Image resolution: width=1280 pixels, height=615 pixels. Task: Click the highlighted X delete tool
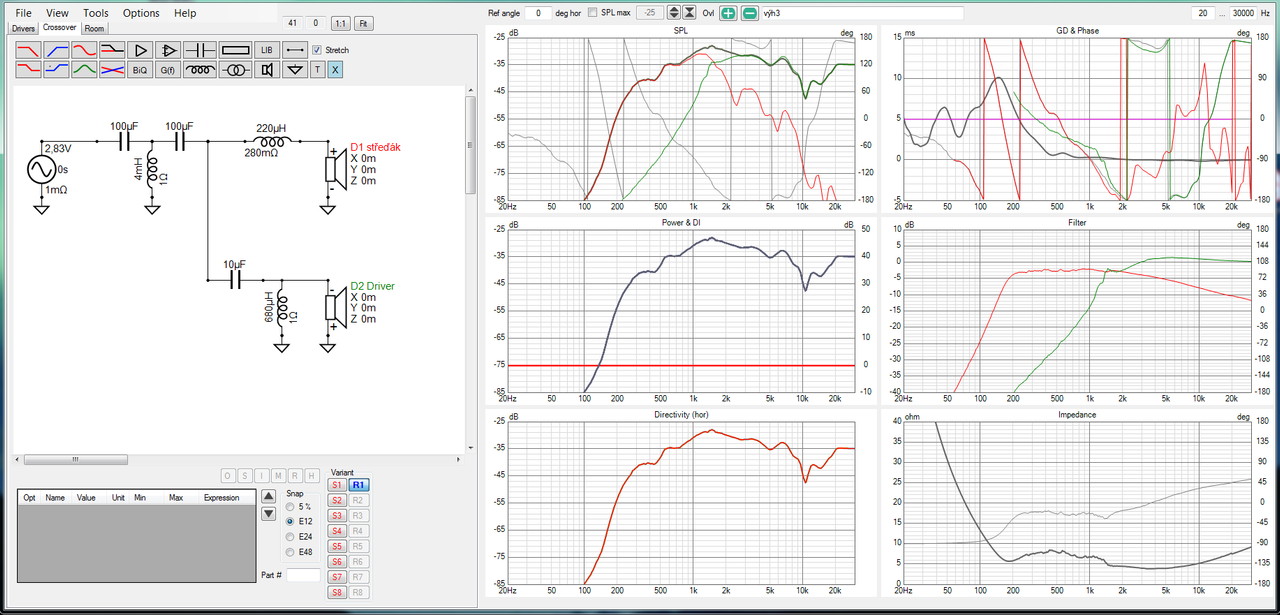335,70
